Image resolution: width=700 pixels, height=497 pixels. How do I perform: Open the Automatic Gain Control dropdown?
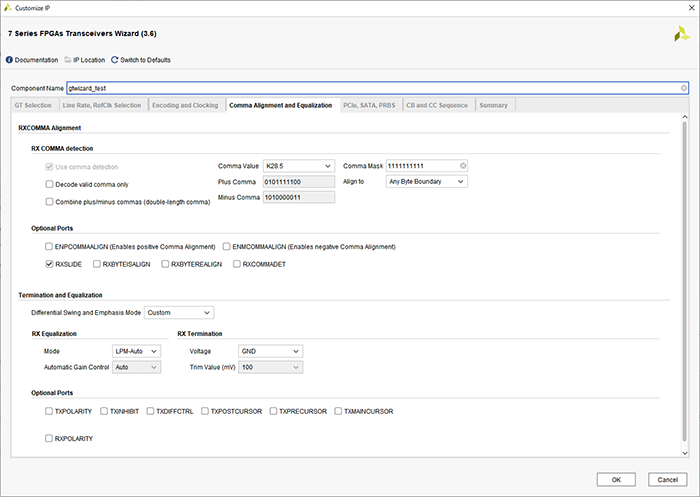coord(136,367)
